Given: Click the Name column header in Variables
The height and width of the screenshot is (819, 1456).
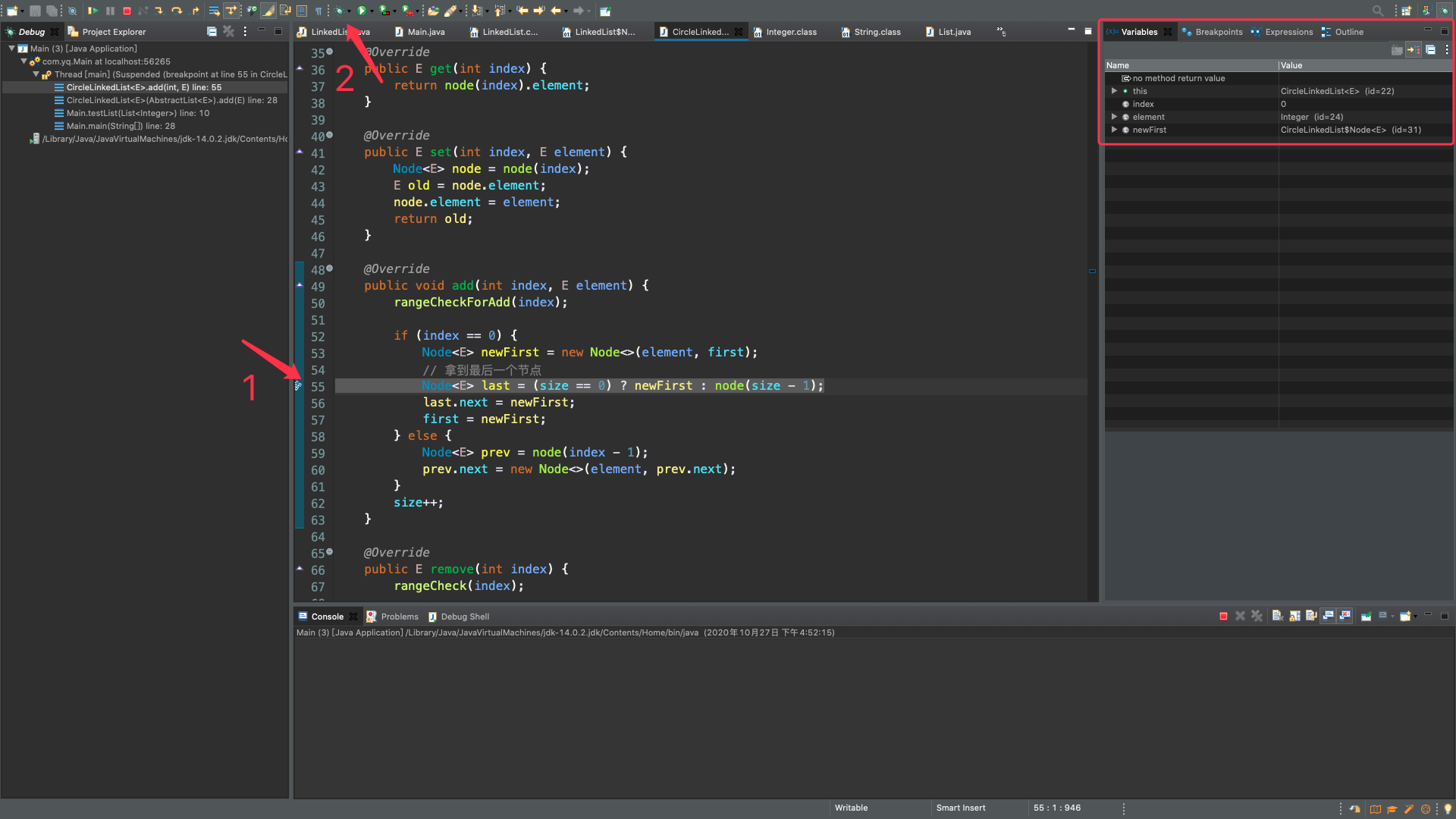Looking at the screenshot, I should (1191, 65).
